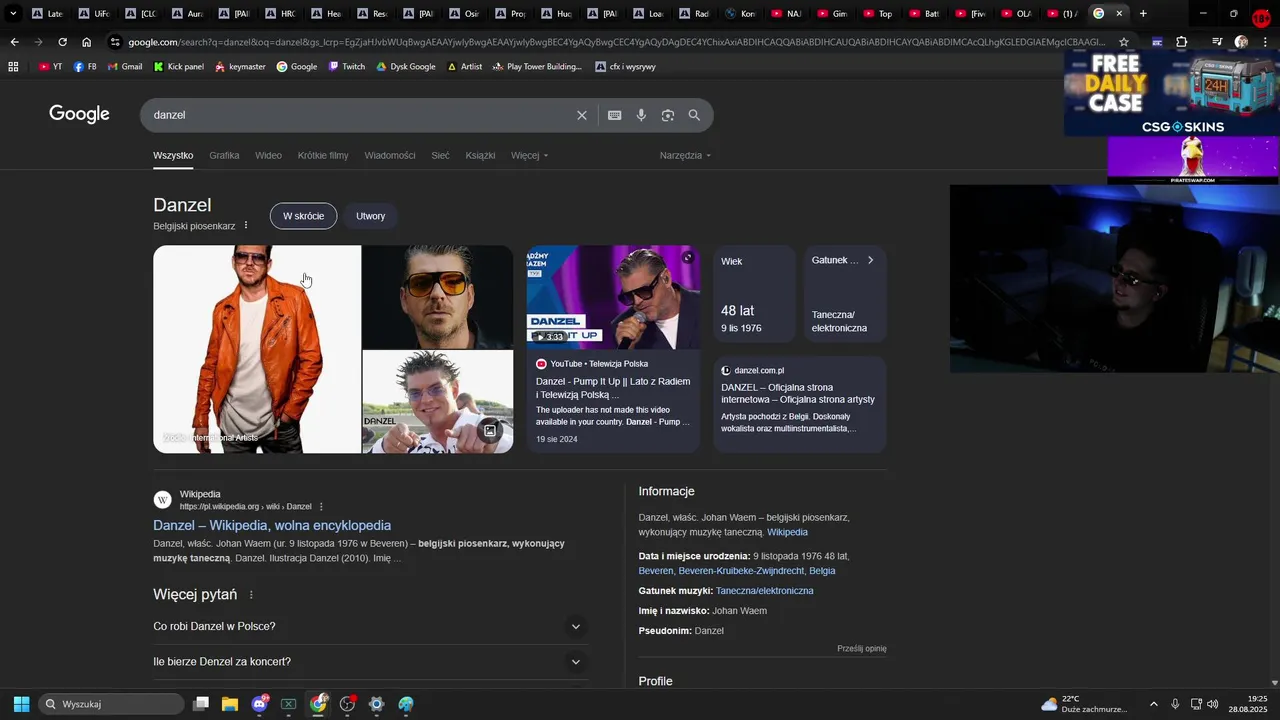Image resolution: width=1280 pixels, height=720 pixels.
Task: Open the Narzędzia dropdown
Action: pyautogui.click(x=685, y=155)
